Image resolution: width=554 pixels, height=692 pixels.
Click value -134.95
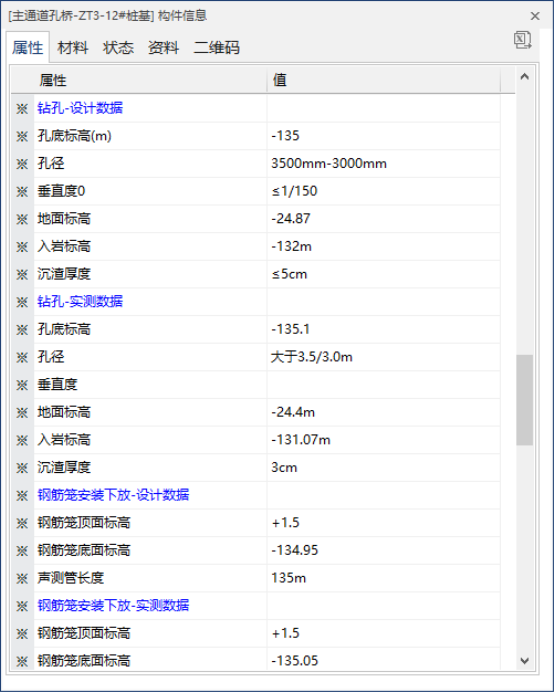click(384, 550)
